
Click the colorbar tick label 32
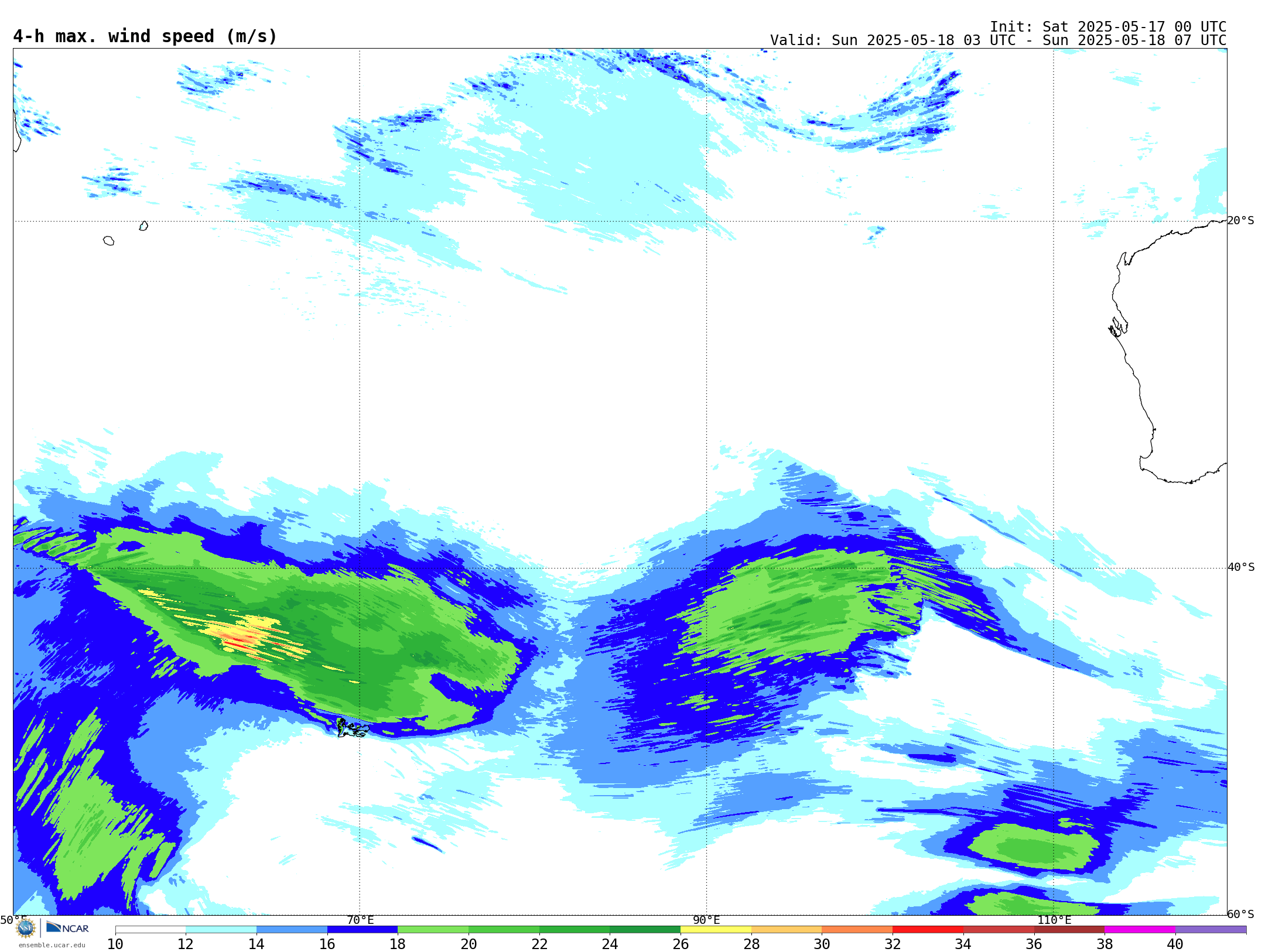(893, 944)
